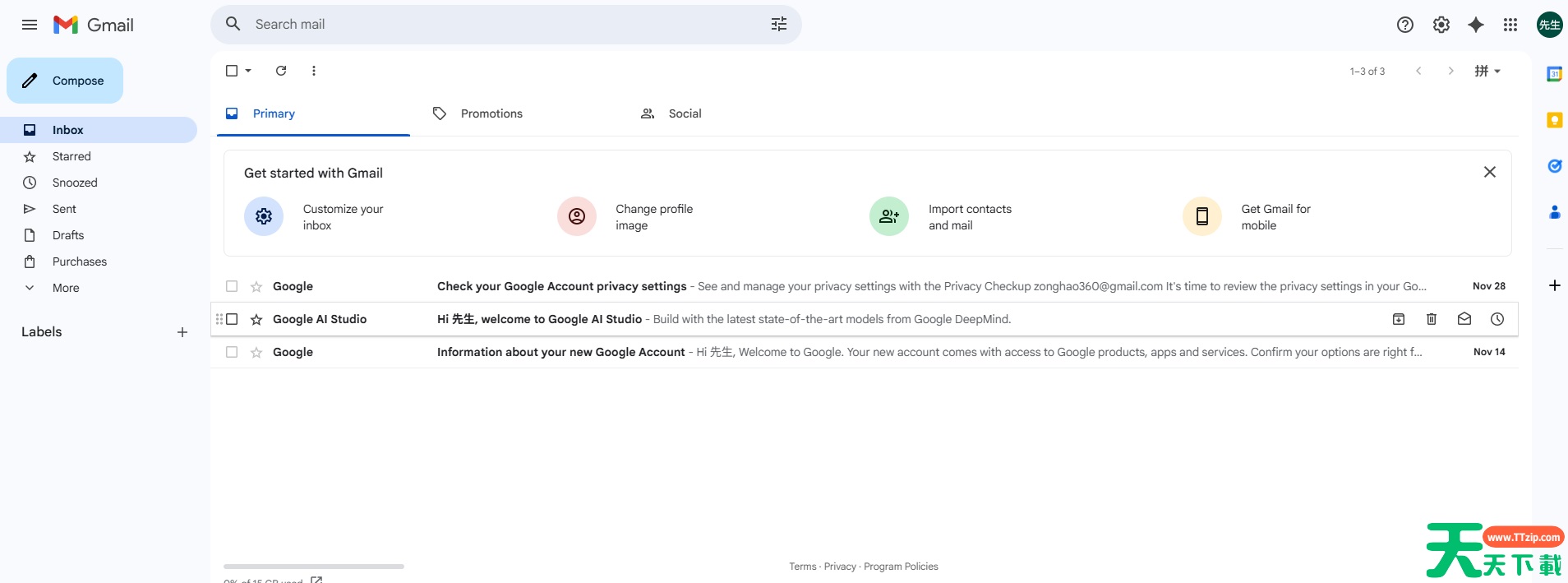Dismiss the Get started with Gmail card

click(1490, 172)
